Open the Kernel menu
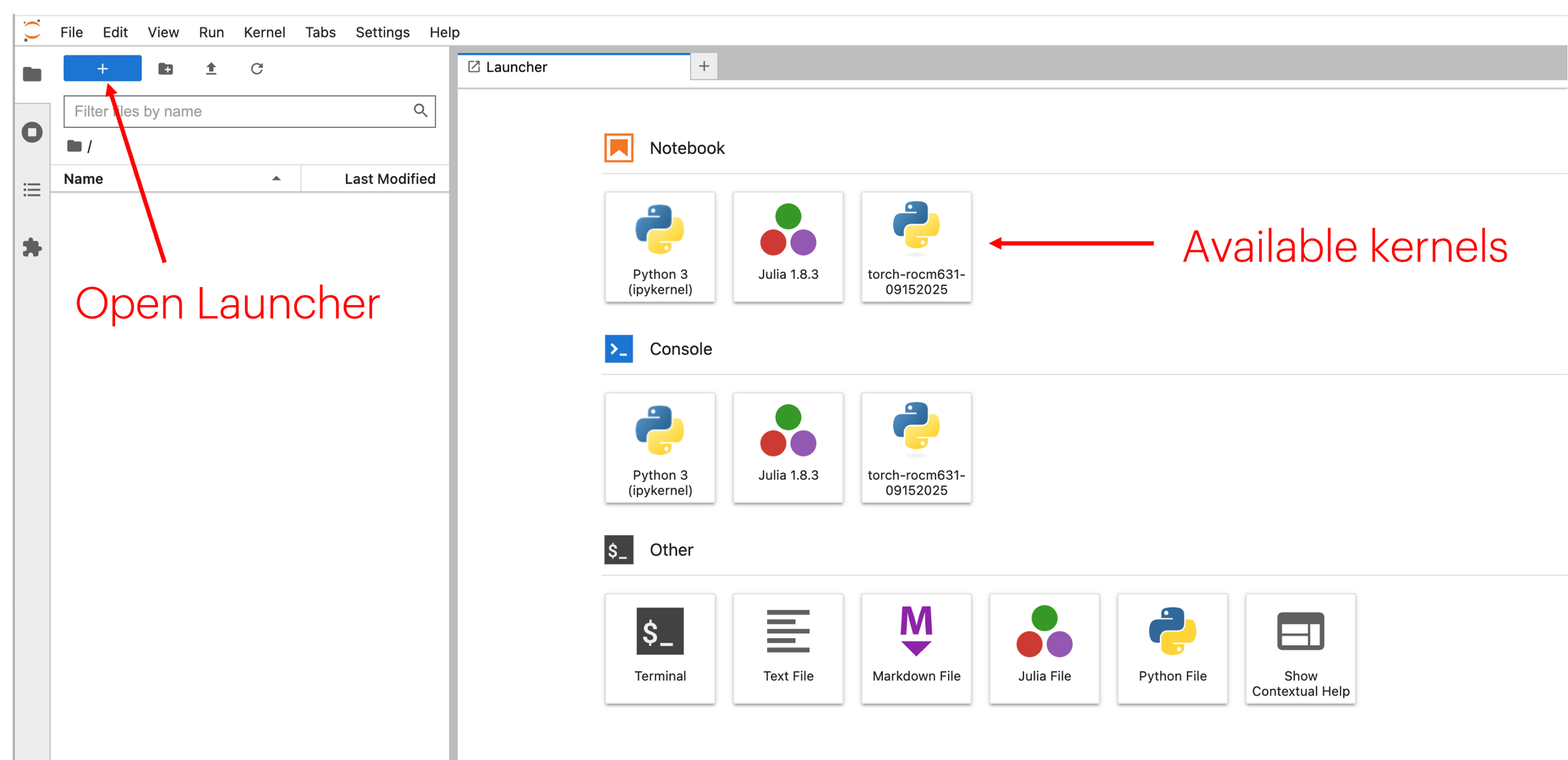This screenshot has height=760, width=1568. click(264, 32)
